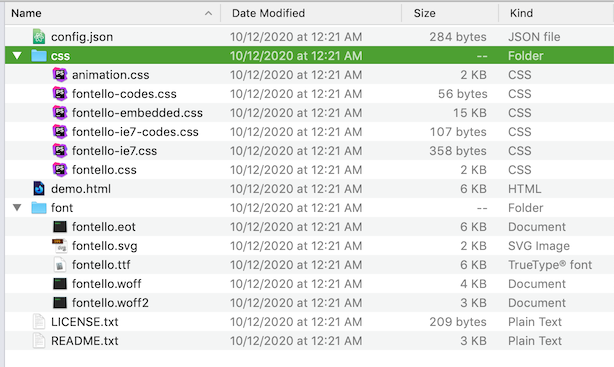Click the 4 KB size value
The image size is (614, 367).
473,284
